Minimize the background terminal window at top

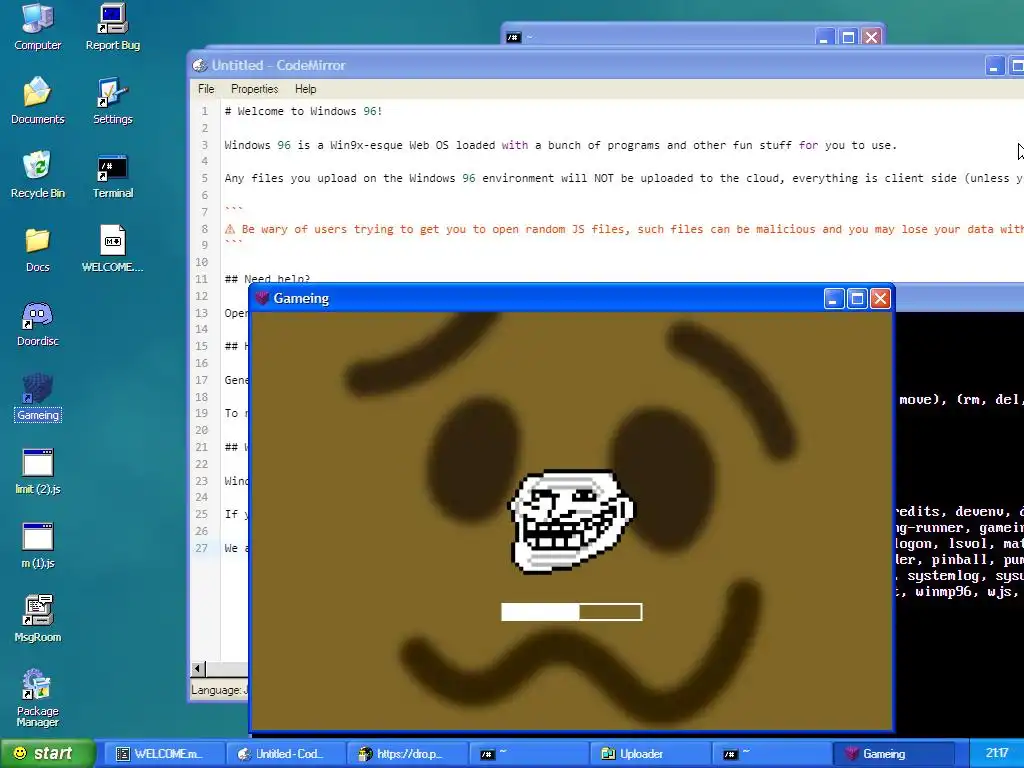click(824, 37)
